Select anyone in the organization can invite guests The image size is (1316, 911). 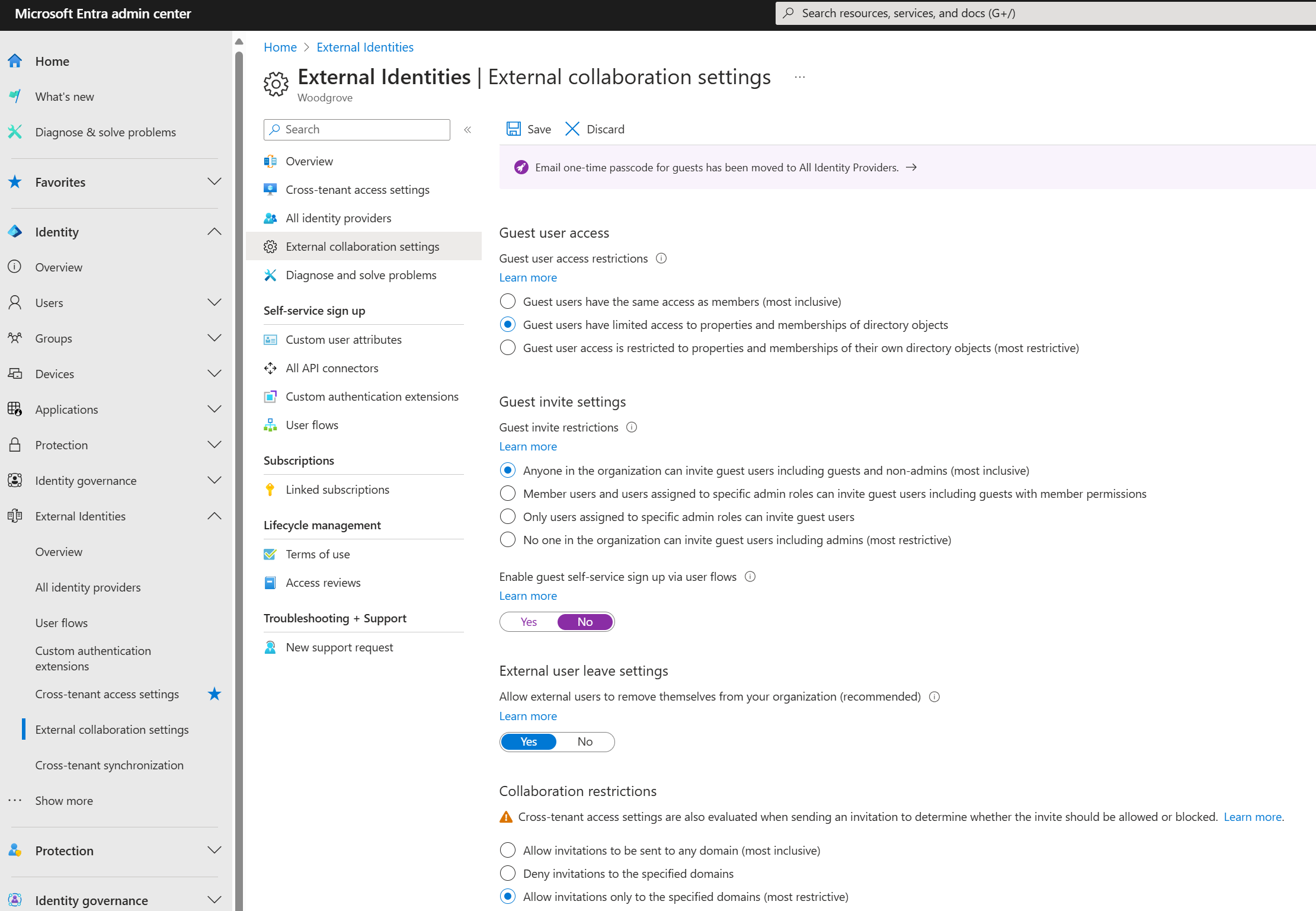pos(507,470)
